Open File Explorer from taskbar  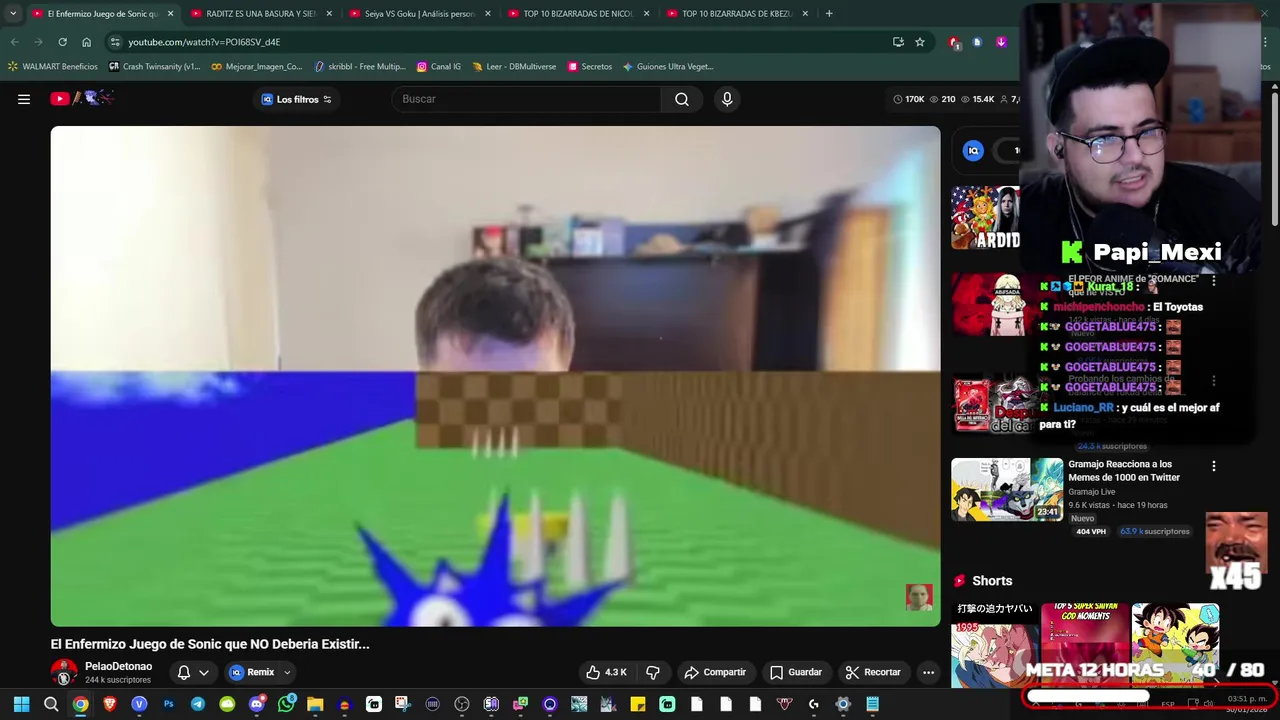tap(315, 704)
